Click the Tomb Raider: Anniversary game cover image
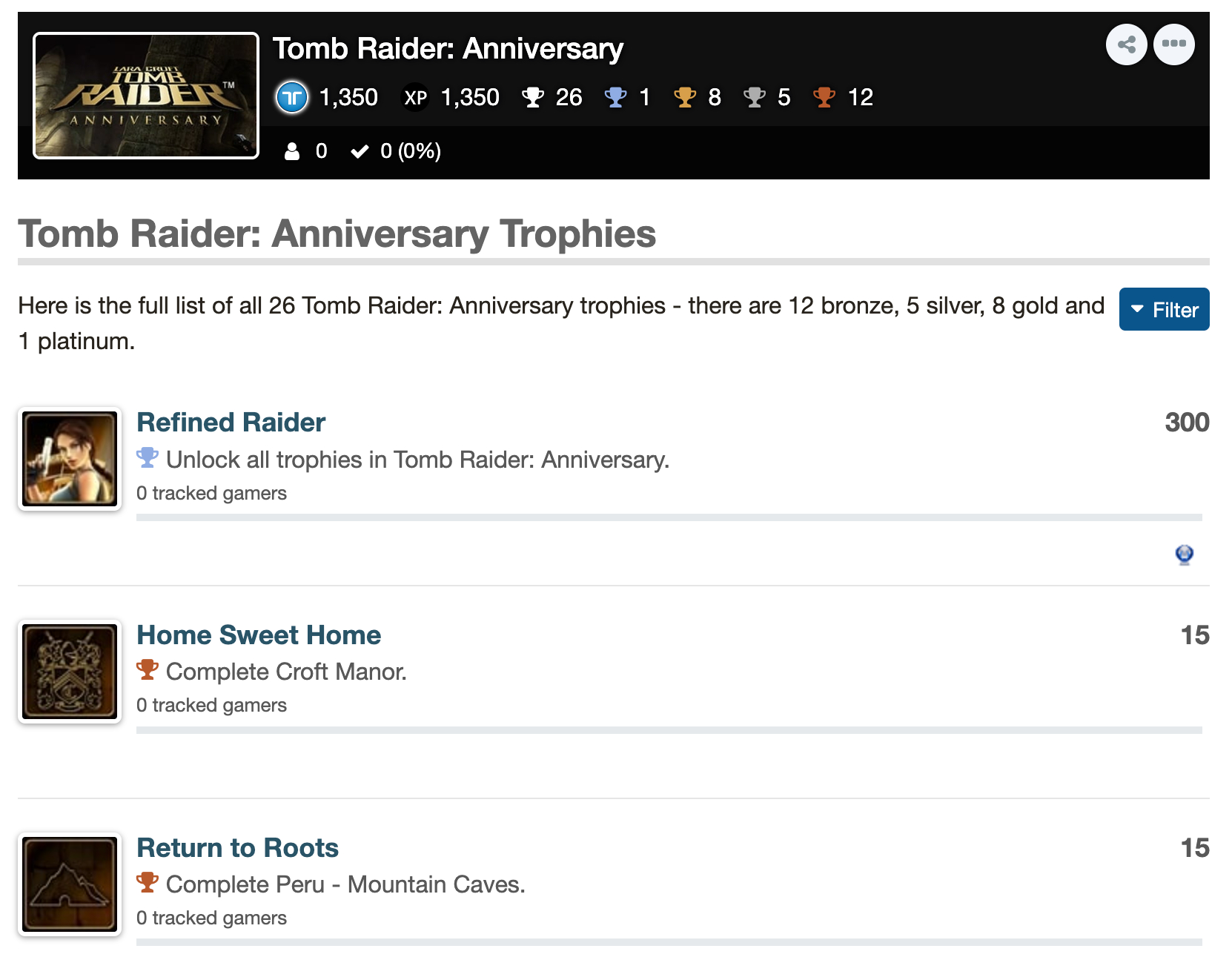The width and height of the screenshot is (1232, 980). tap(146, 96)
